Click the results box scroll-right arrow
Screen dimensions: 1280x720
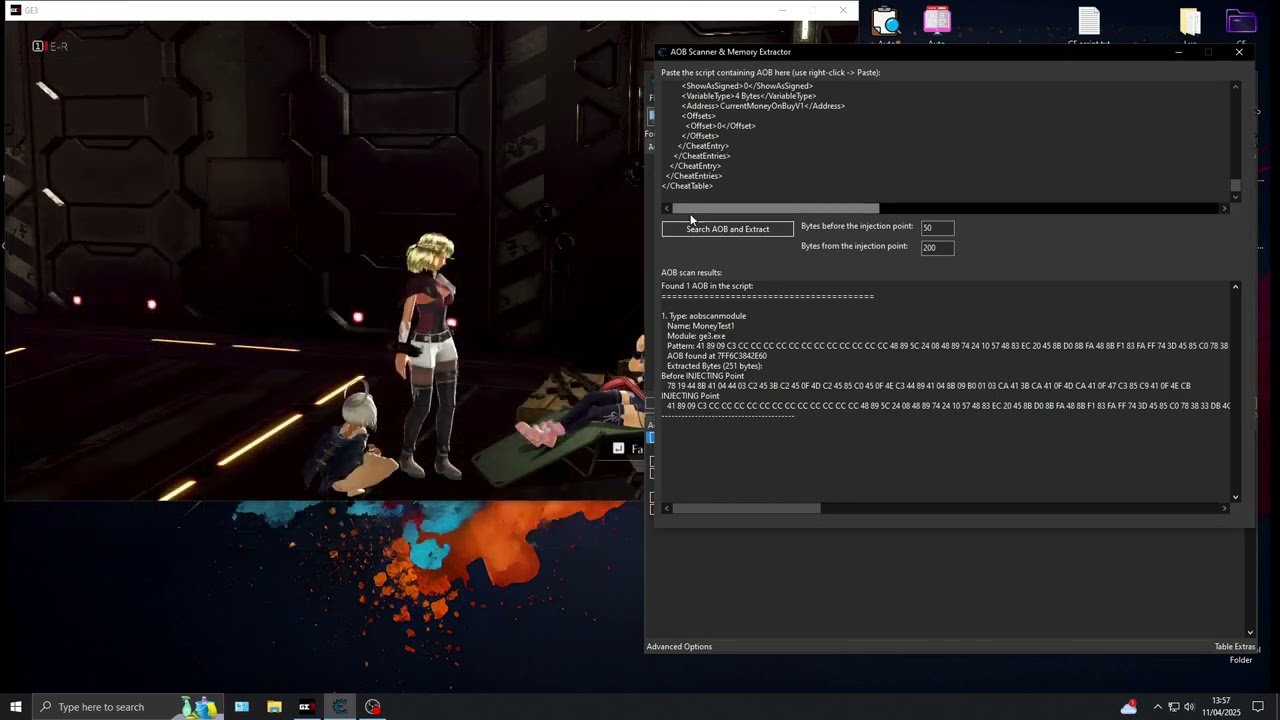[x=1223, y=508]
